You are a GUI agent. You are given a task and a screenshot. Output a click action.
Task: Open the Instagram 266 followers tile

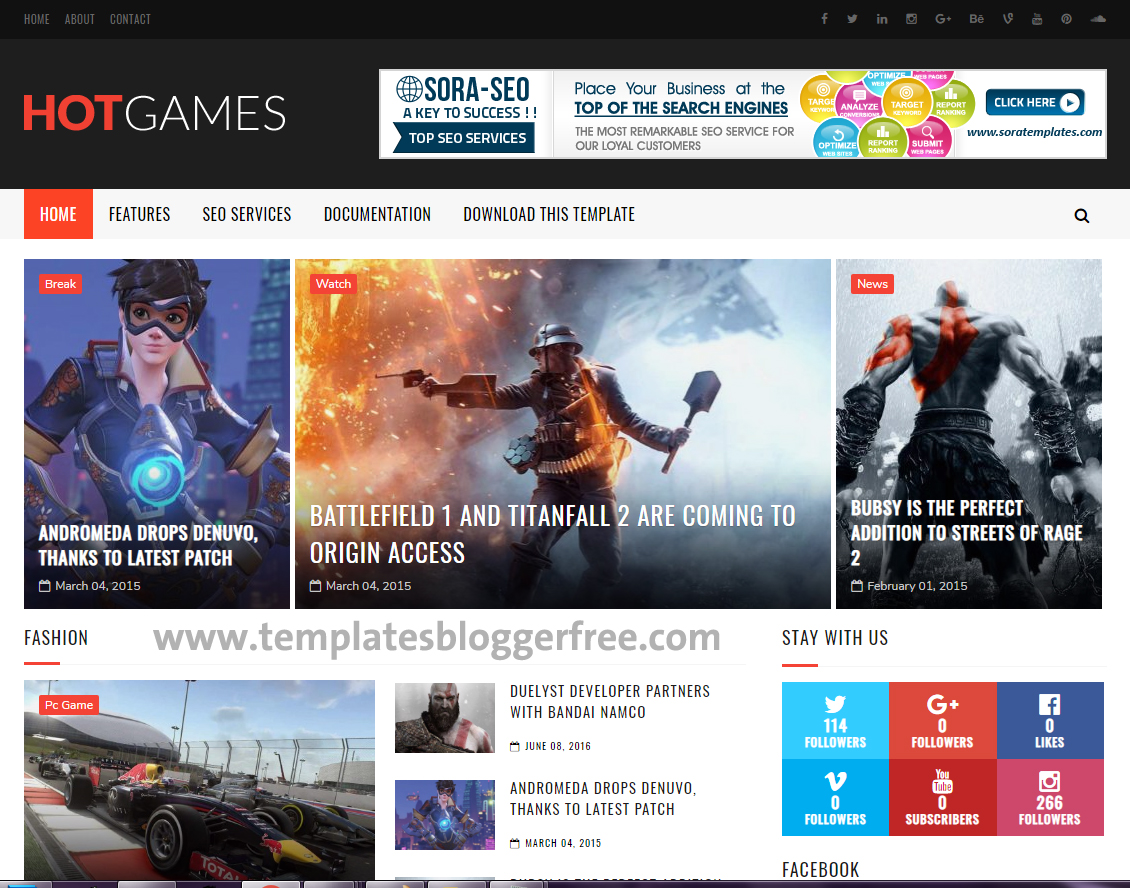[1050, 797]
